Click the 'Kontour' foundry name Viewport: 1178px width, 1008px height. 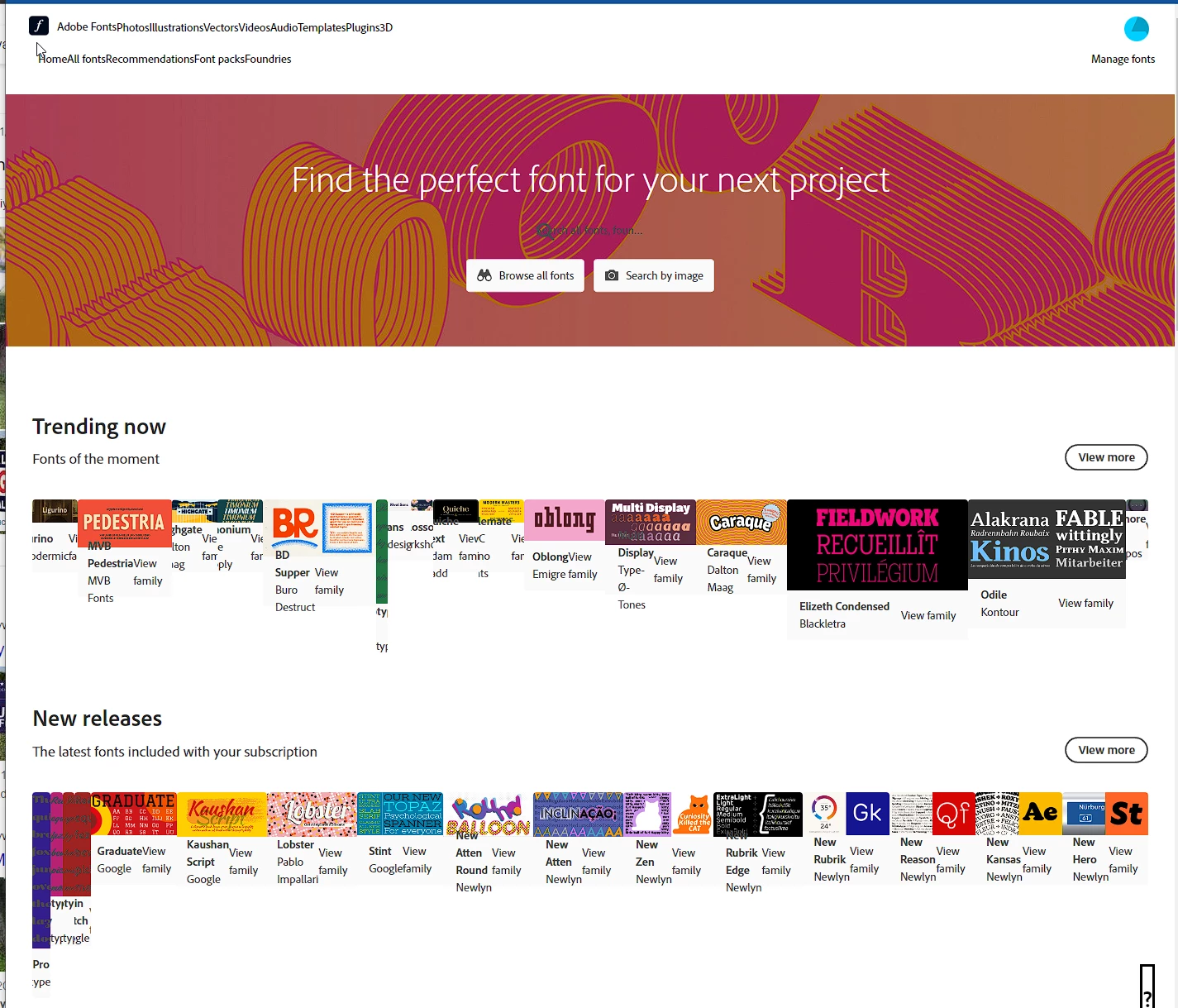click(999, 612)
